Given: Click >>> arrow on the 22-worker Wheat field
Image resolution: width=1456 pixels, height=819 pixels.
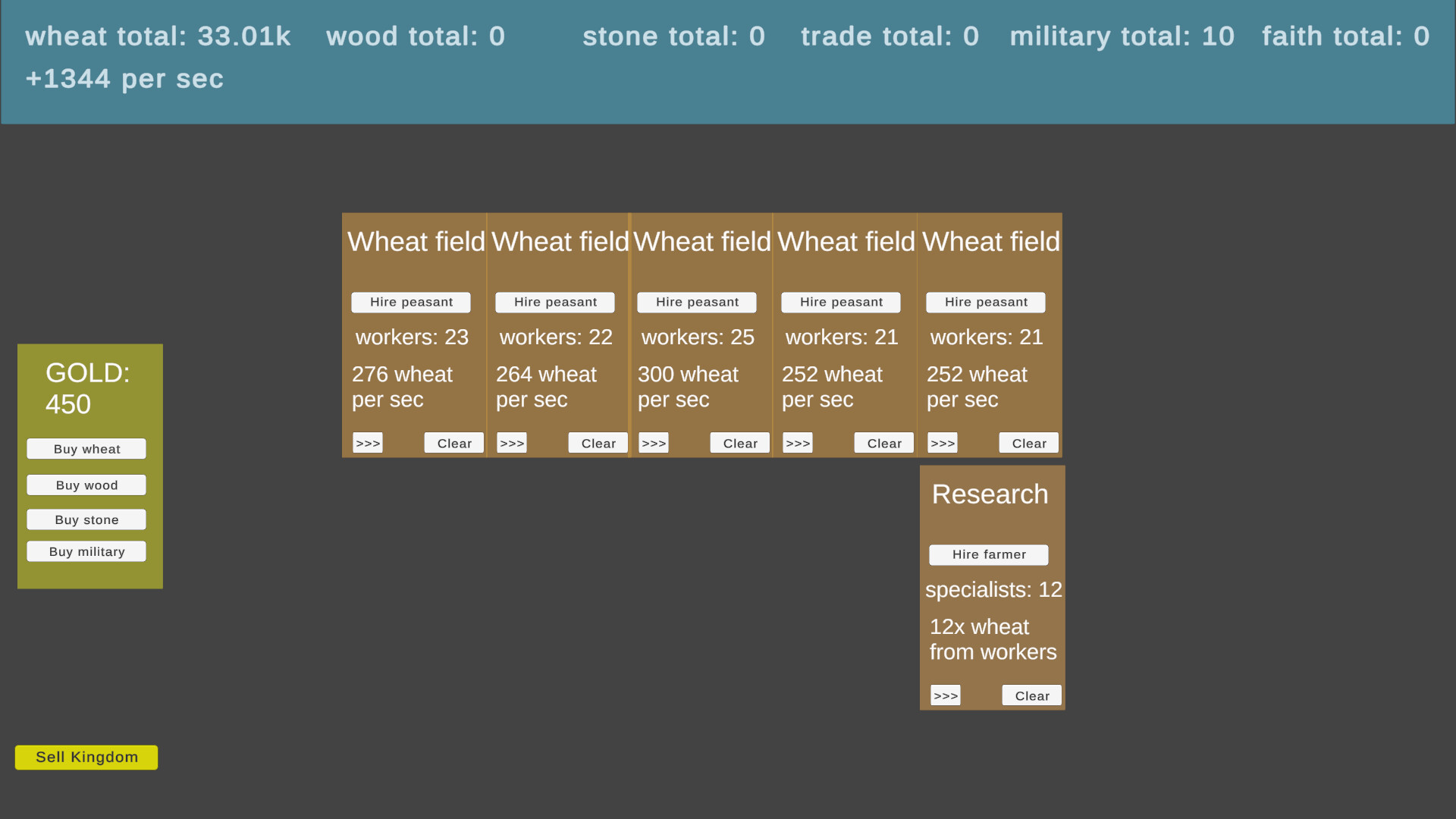Looking at the screenshot, I should (512, 443).
